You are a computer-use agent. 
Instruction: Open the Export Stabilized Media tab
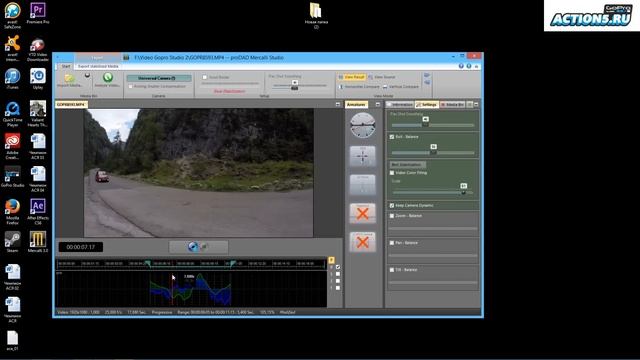click(98, 66)
